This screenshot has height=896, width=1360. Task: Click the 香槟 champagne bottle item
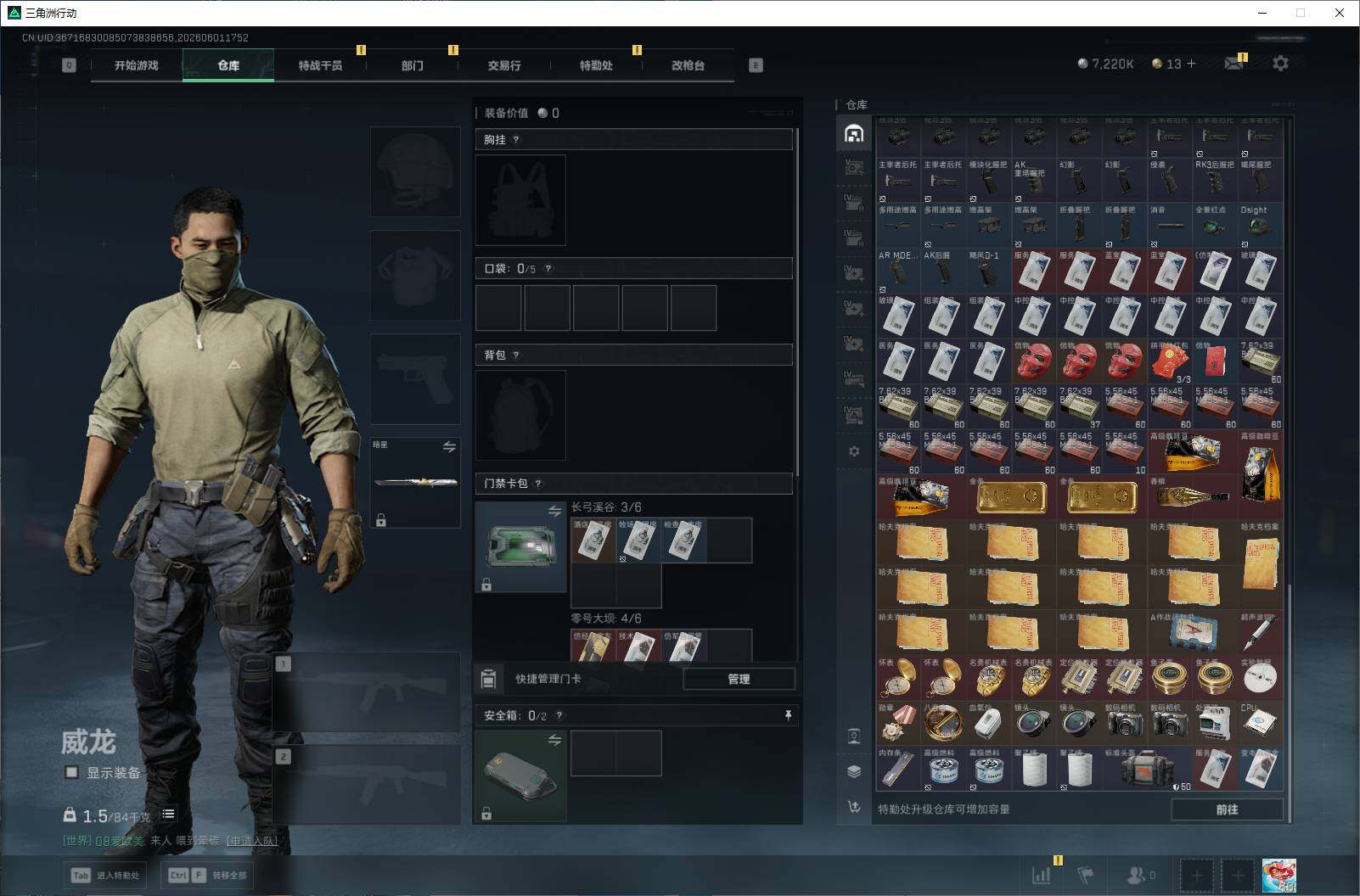coord(1193,497)
